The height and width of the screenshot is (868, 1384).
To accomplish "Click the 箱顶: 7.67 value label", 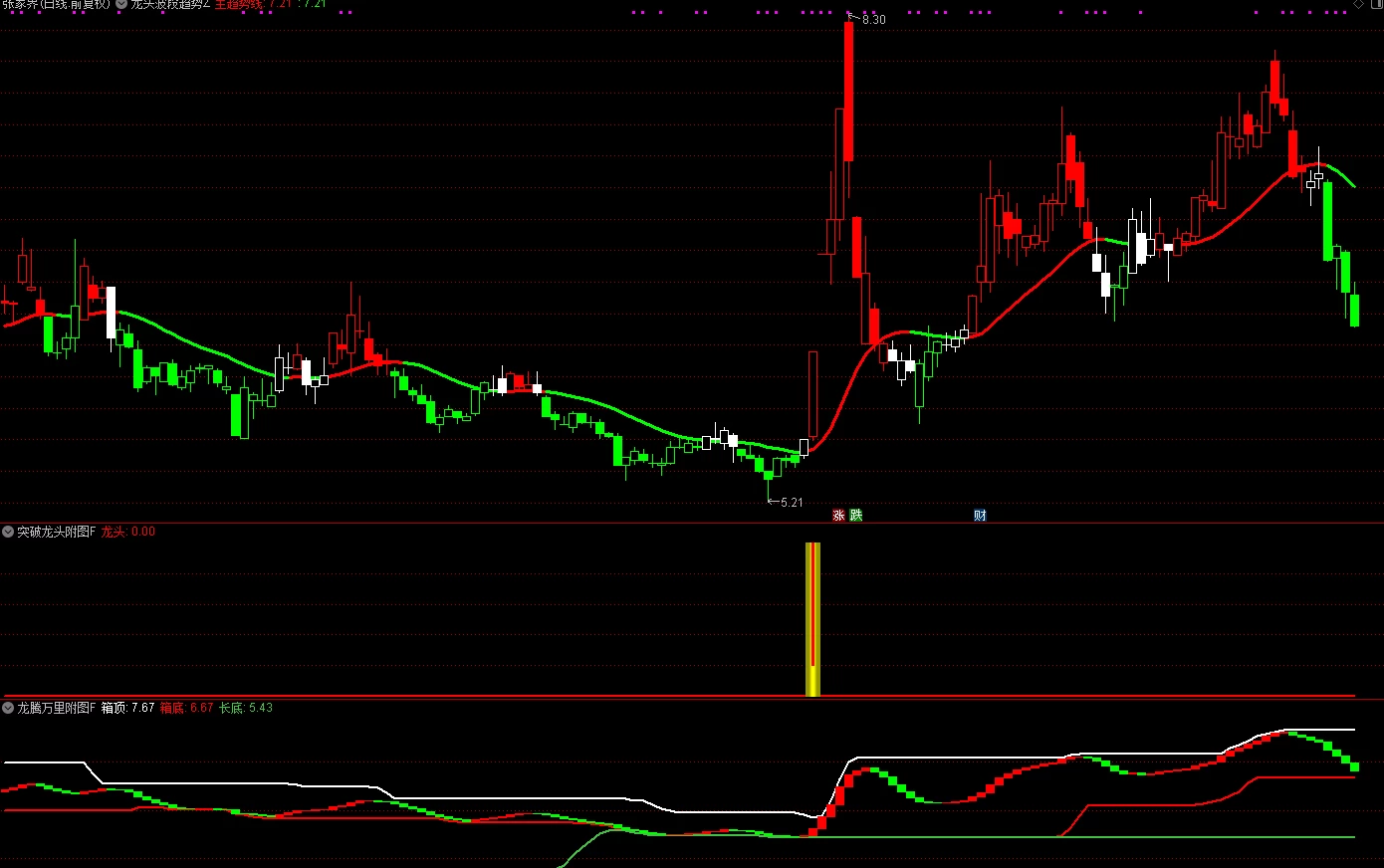I will [x=128, y=708].
